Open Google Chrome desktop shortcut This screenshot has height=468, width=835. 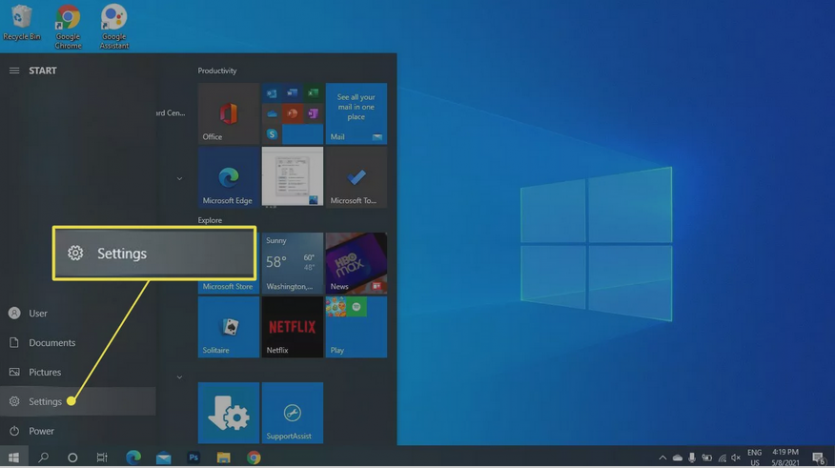tap(68, 26)
